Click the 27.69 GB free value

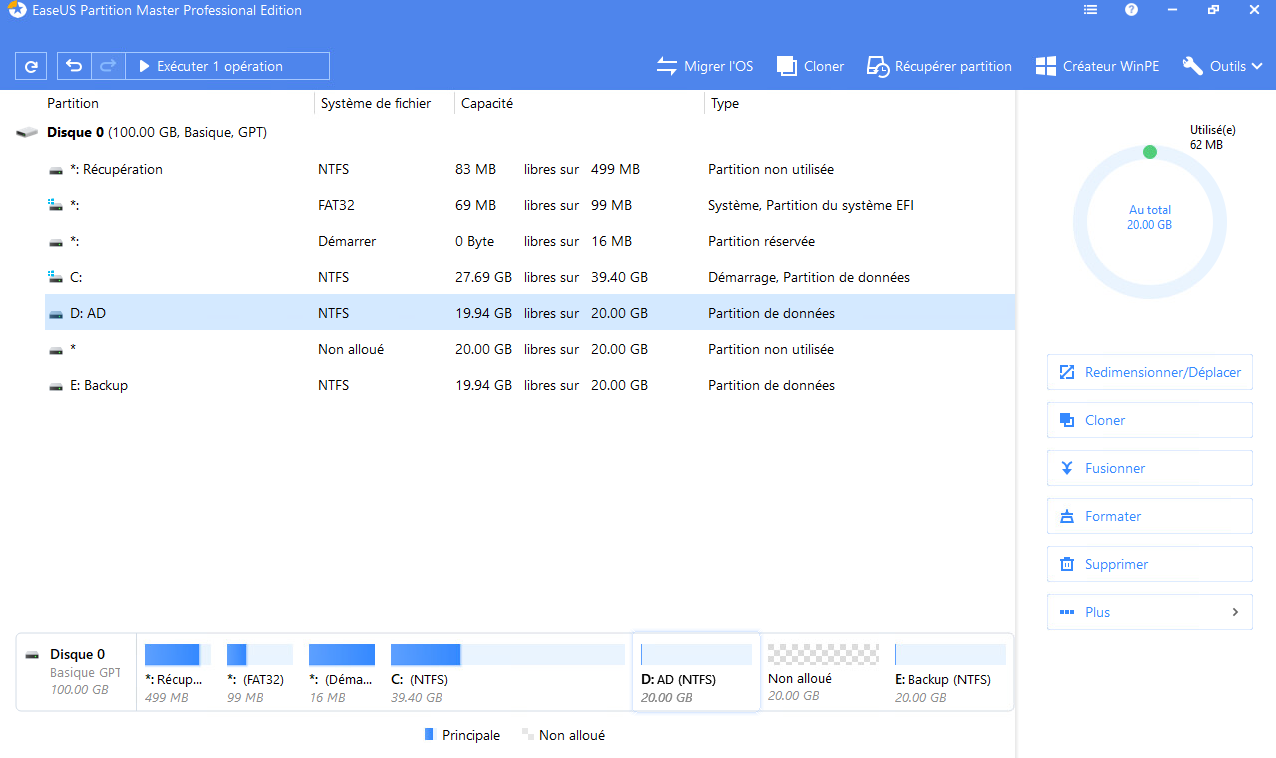click(x=483, y=277)
